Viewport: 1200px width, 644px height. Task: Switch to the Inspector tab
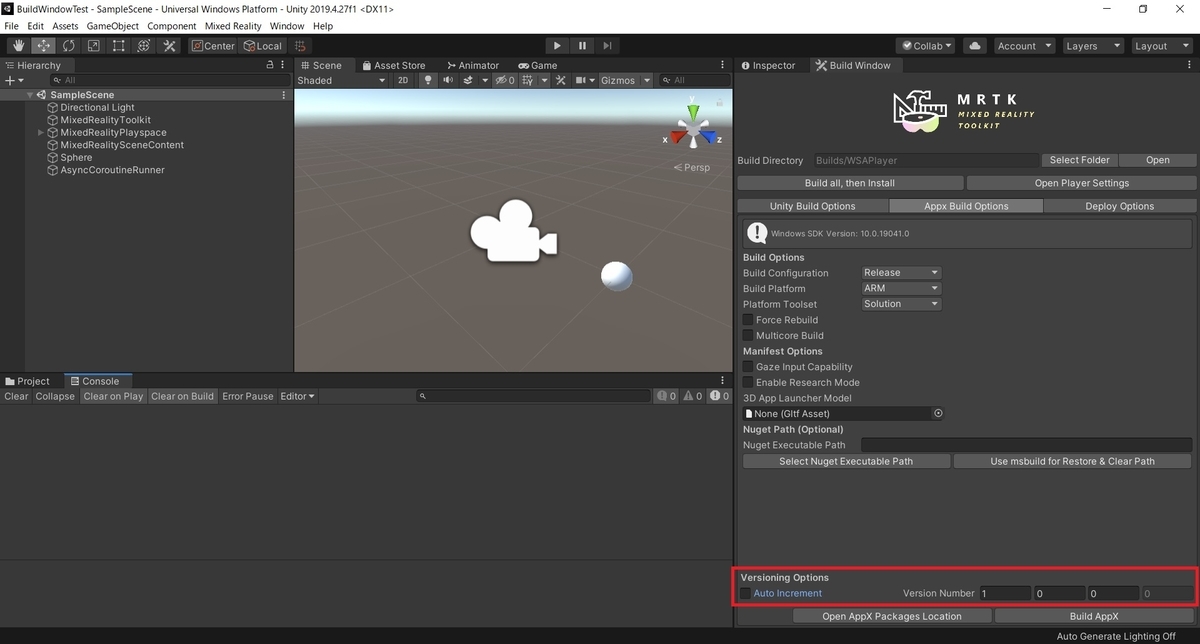pyautogui.click(x=767, y=65)
